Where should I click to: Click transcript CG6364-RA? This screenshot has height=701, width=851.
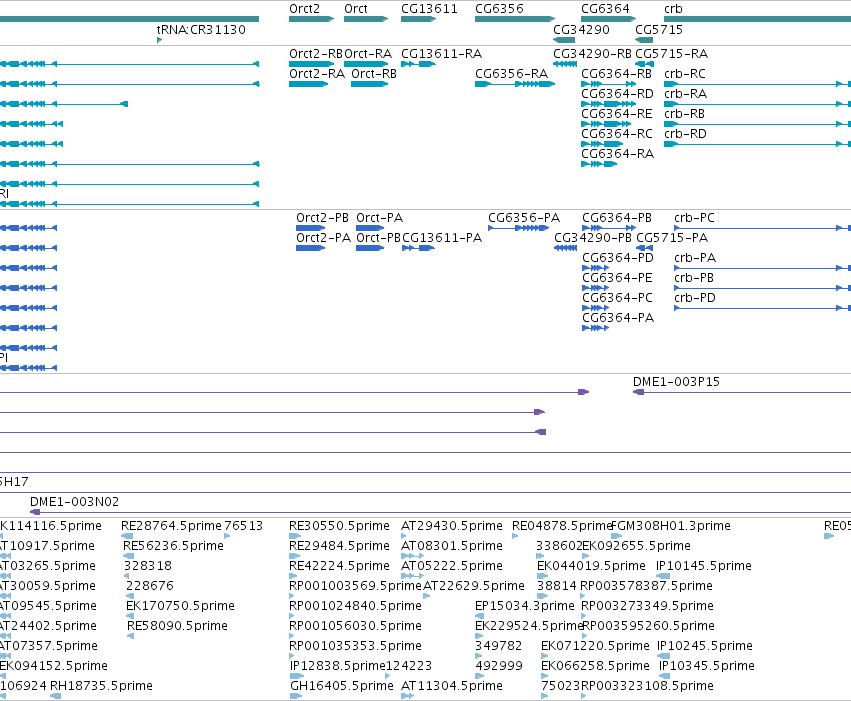[599, 164]
